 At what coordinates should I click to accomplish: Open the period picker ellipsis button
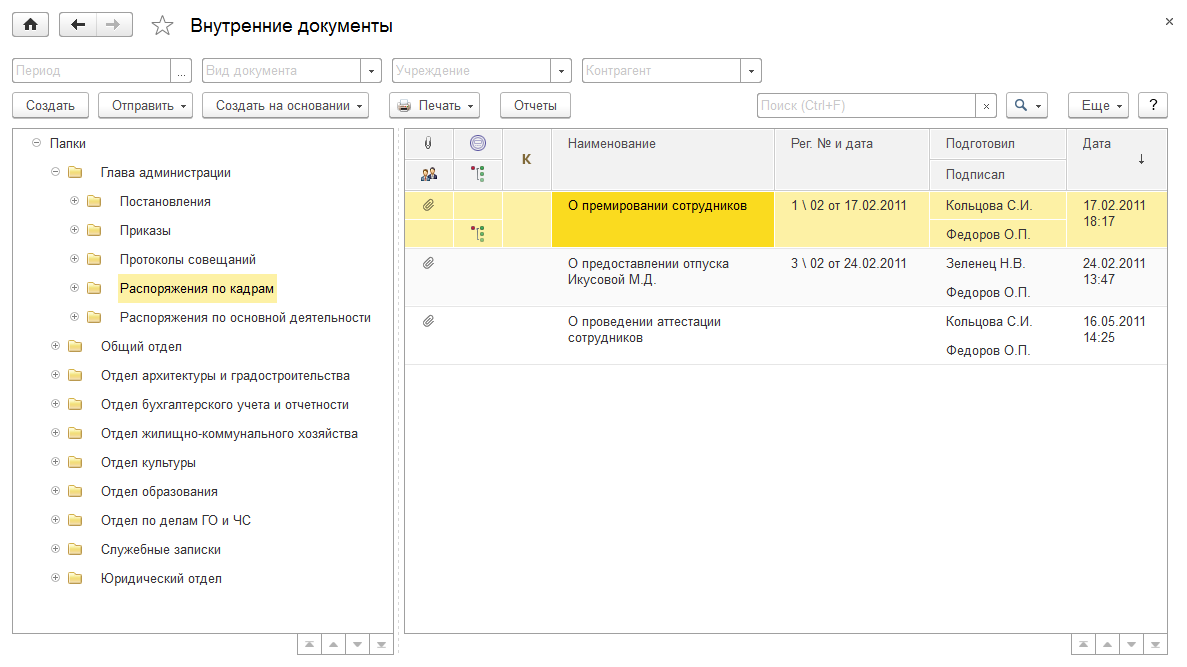pos(181,70)
